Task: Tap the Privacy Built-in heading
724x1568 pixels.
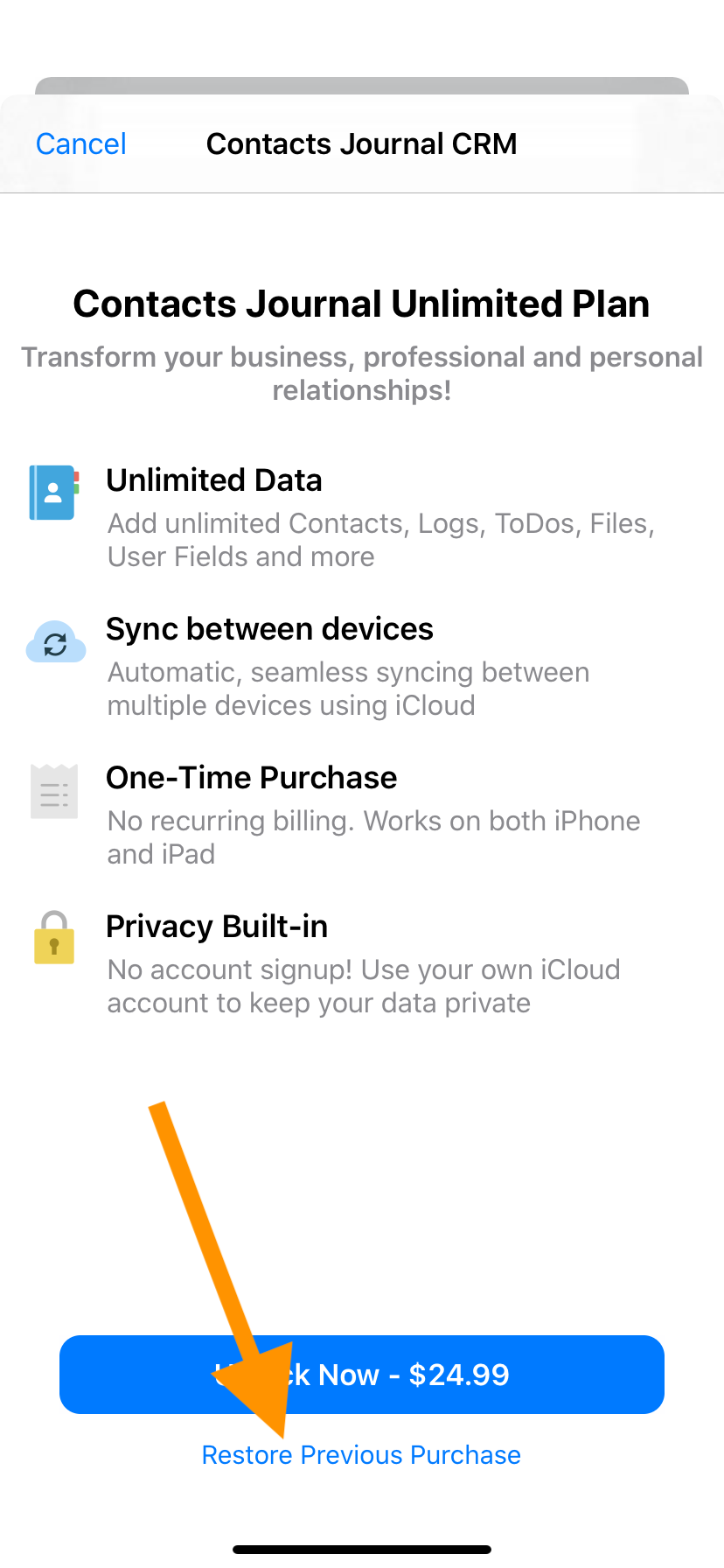Action: [217, 927]
